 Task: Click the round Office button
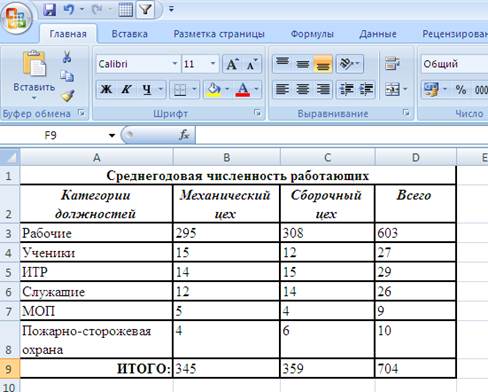(16, 17)
